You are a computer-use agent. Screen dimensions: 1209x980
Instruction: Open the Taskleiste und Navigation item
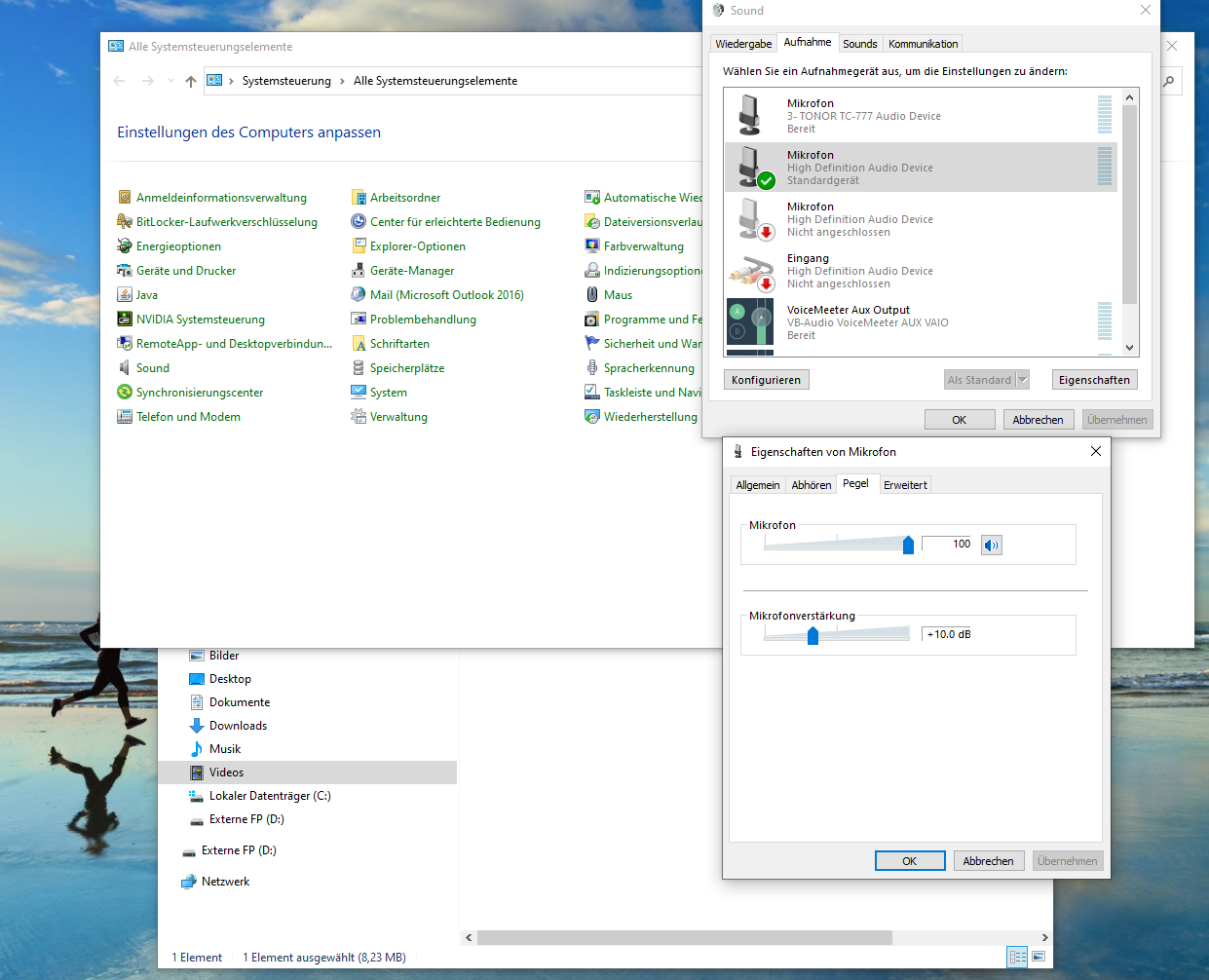coord(643,393)
